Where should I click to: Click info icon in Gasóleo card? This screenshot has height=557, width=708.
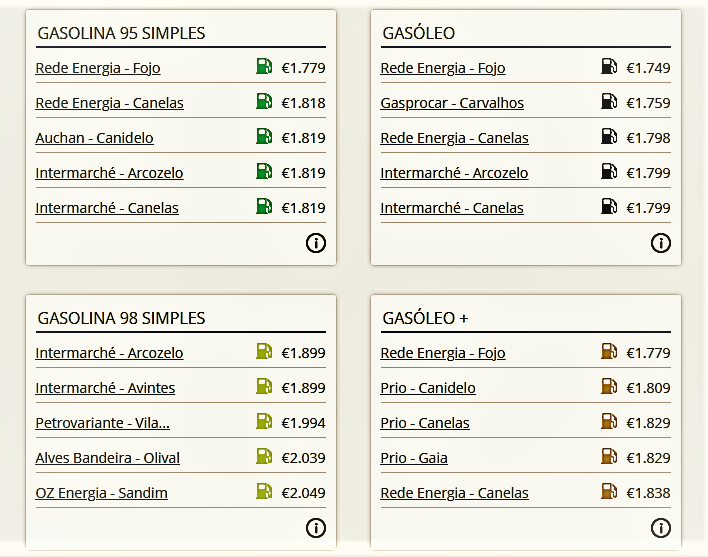661,243
